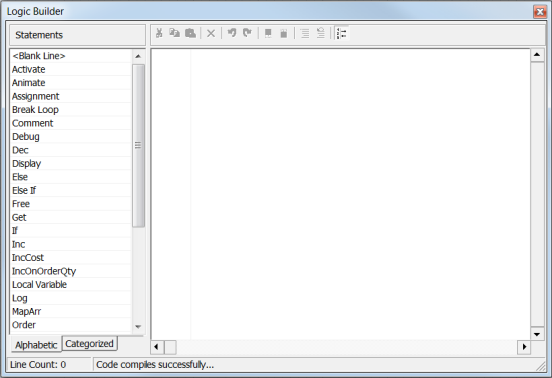Toggle the line numbers toolbar button

point(341,33)
